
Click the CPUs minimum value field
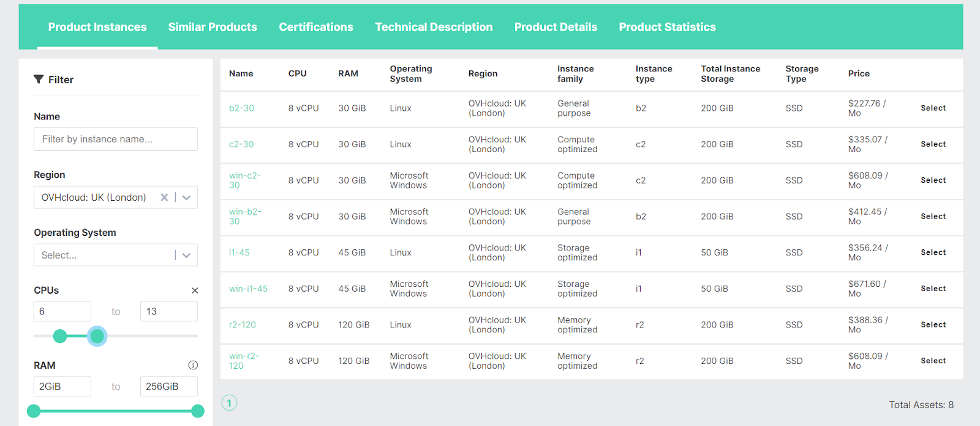click(62, 312)
